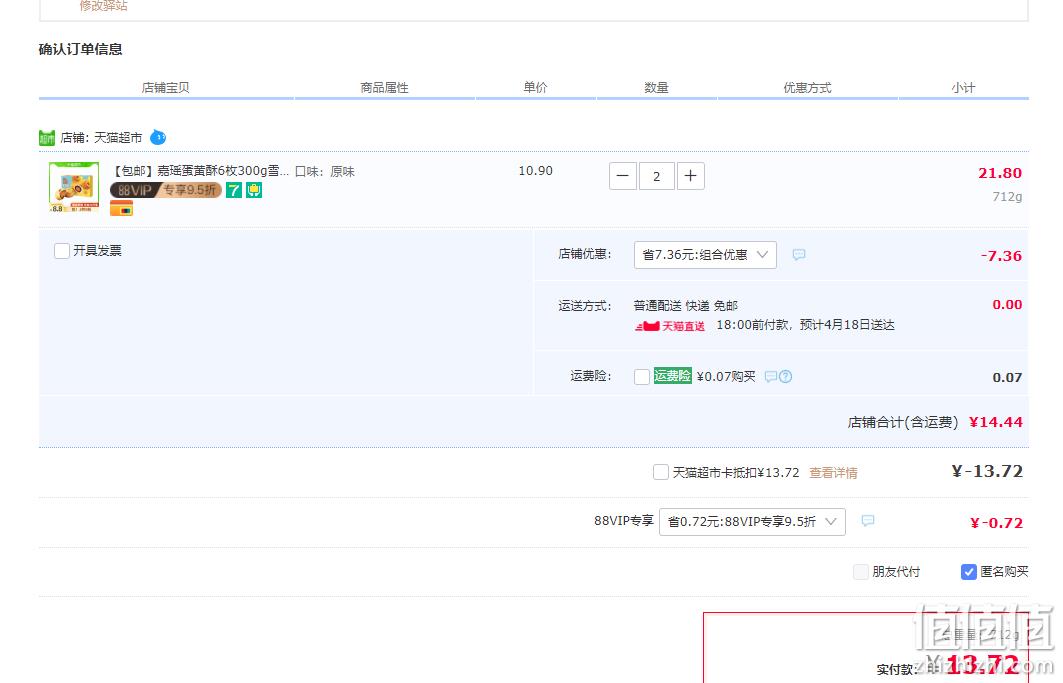The width and height of the screenshot is (1063, 683).
Task: Click the quantity input field showing 2
Action: tap(656, 176)
